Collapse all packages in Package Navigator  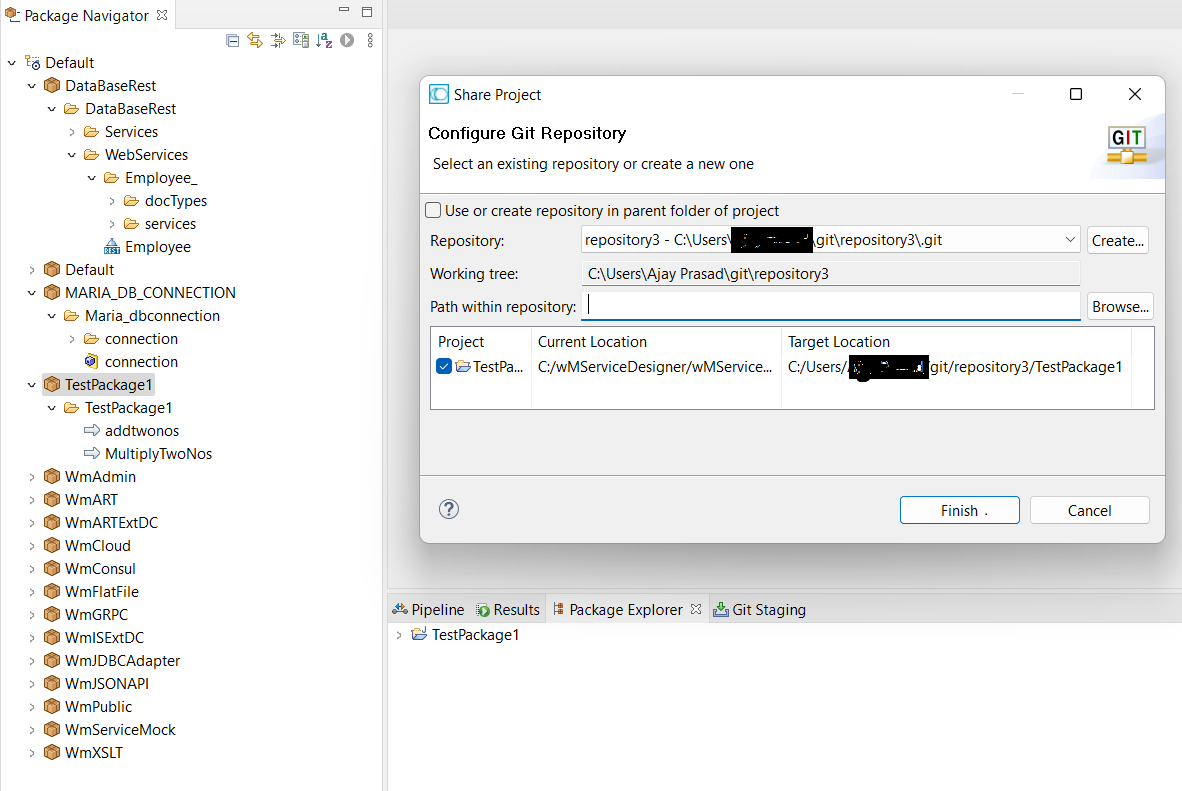232,40
